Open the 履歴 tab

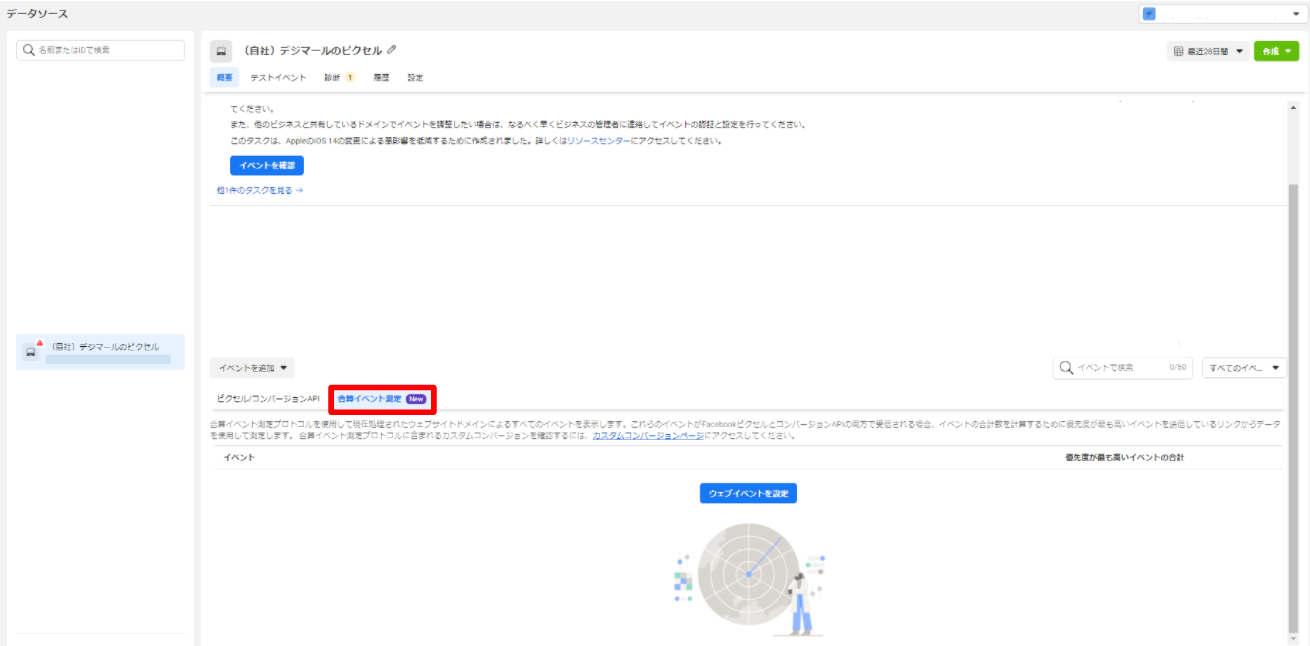[381, 78]
